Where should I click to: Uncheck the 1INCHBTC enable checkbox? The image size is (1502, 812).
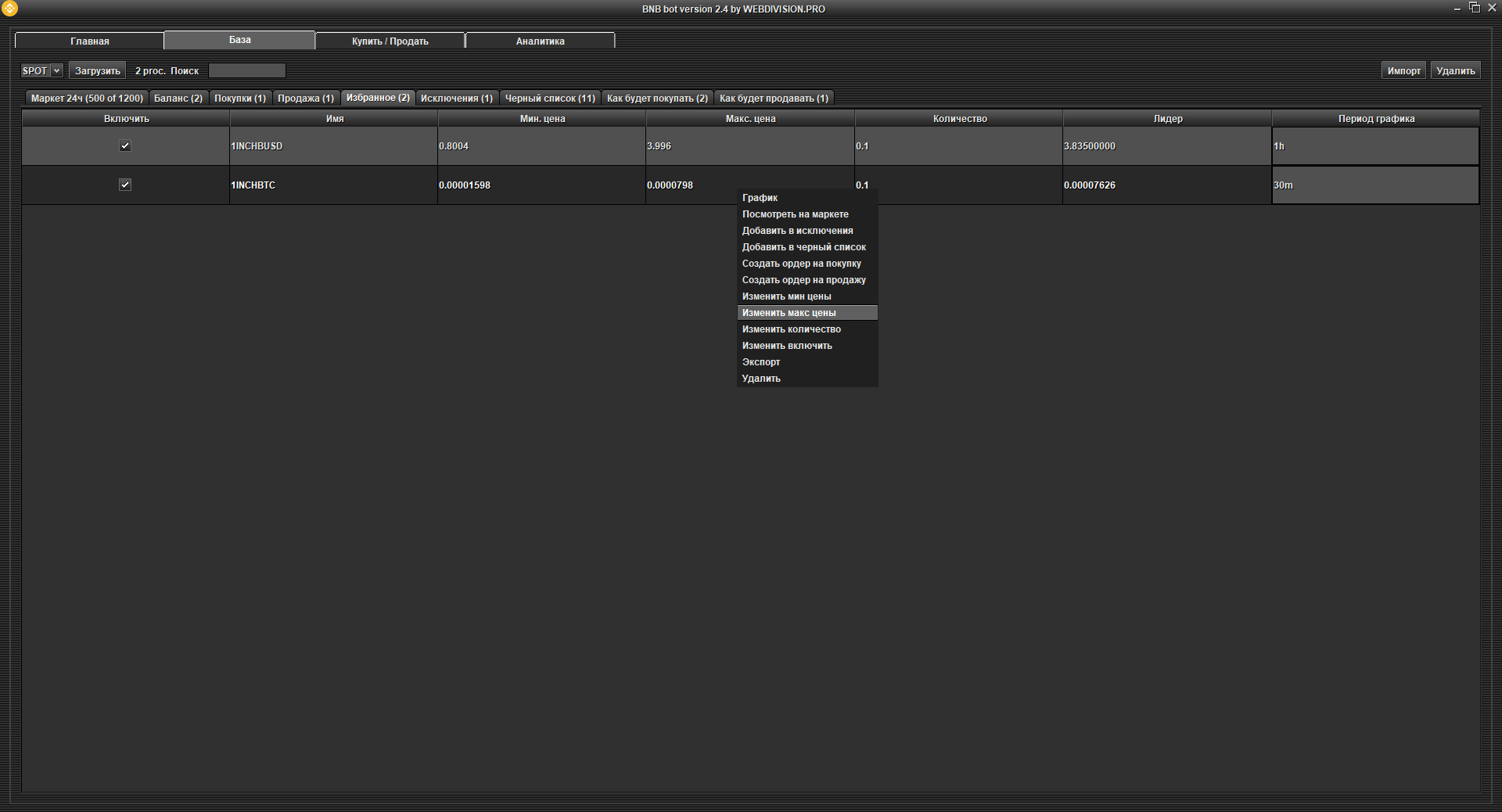click(124, 185)
